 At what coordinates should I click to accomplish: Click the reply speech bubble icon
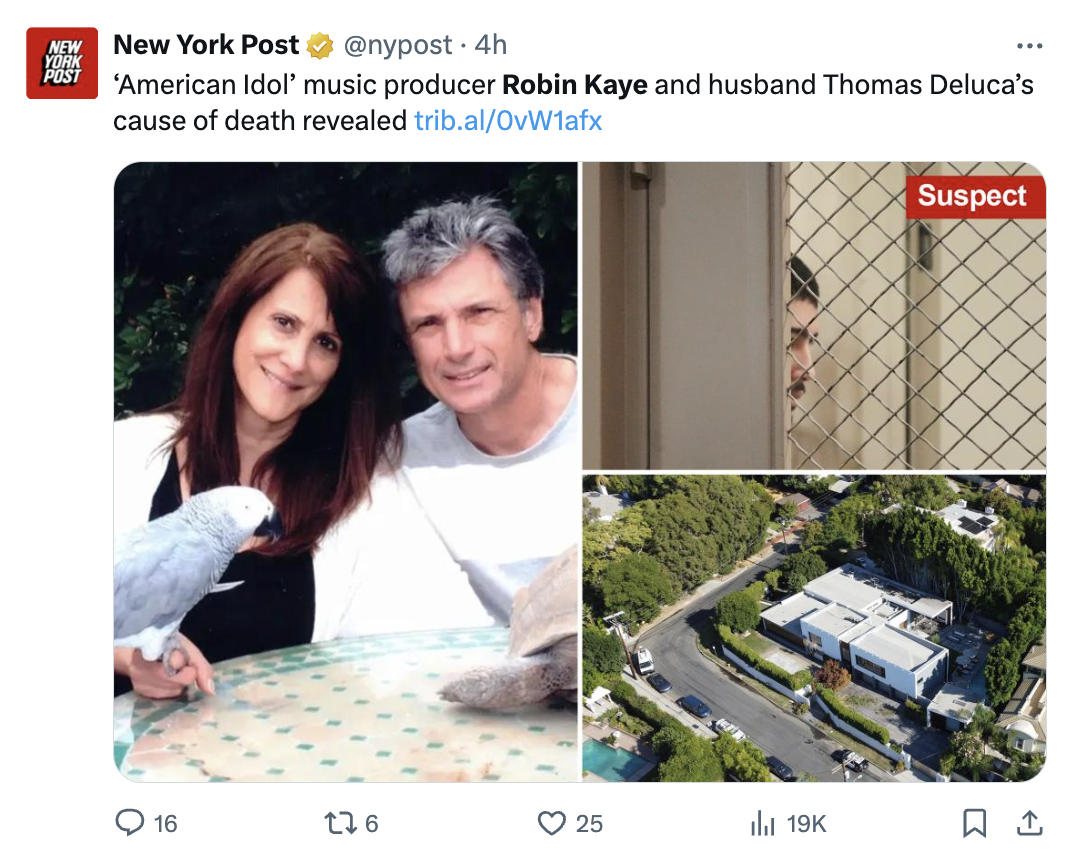click(130, 823)
